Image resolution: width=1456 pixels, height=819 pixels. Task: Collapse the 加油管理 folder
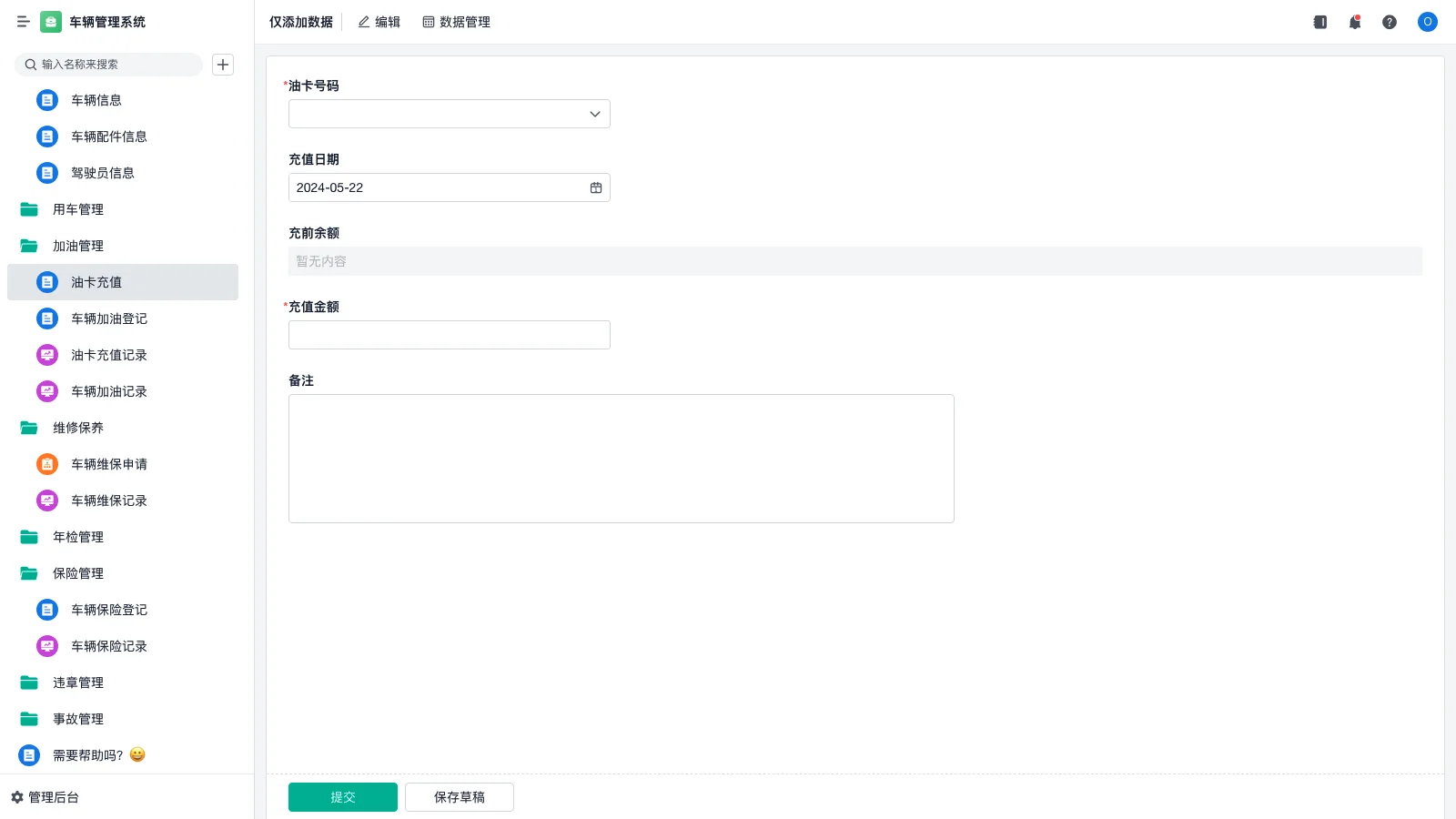78,246
